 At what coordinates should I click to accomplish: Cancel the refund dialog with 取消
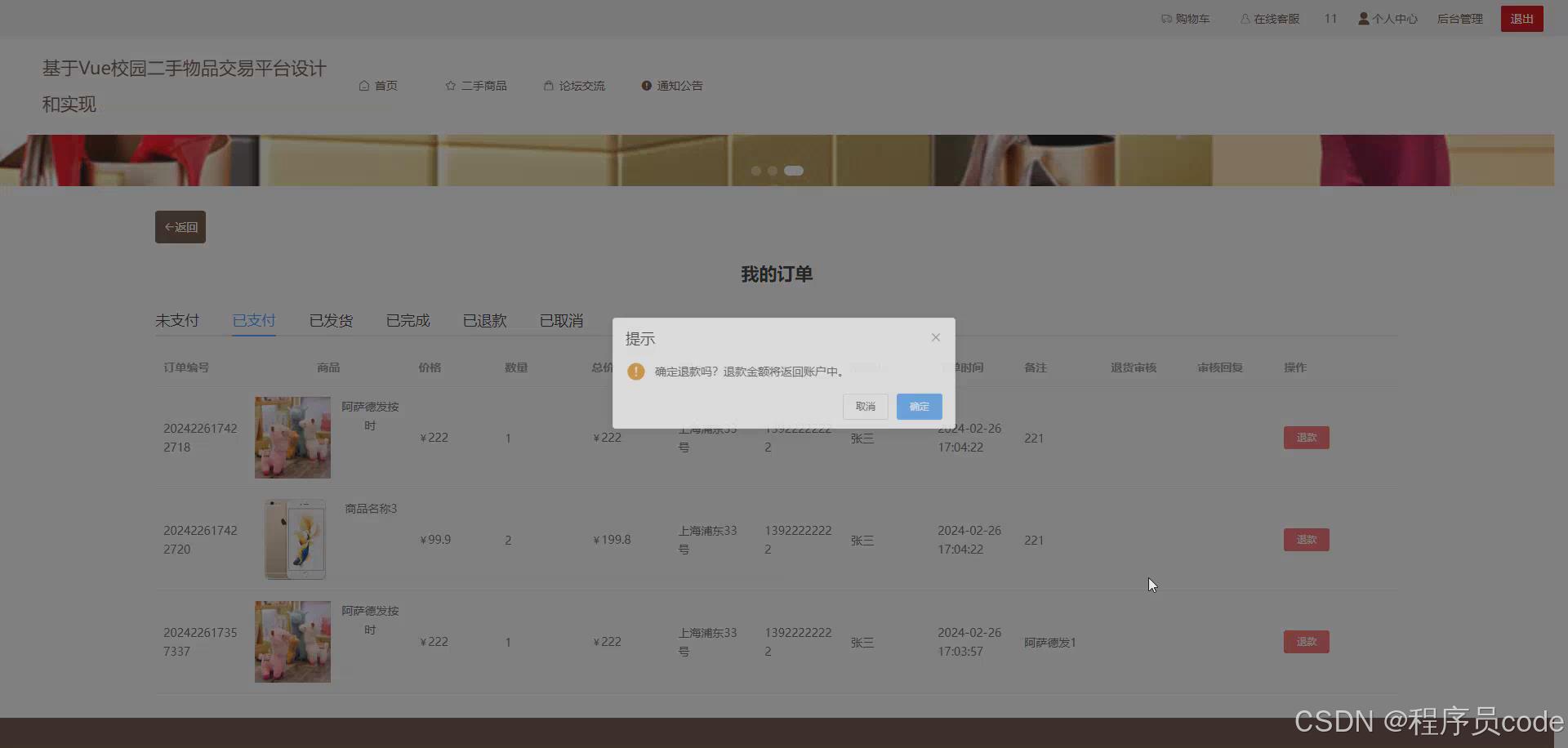point(865,406)
